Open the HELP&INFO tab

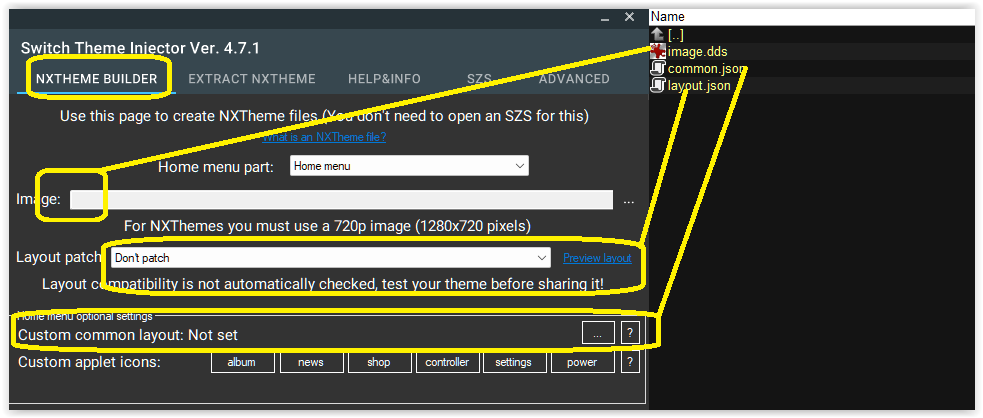coord(384,79)
